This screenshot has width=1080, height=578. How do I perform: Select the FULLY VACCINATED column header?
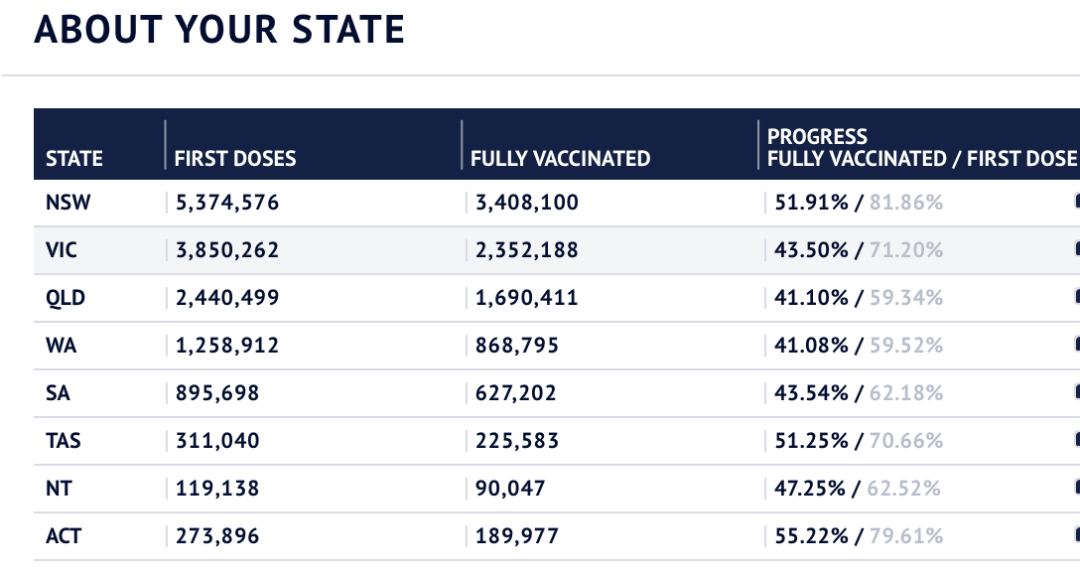coord(560,159)
